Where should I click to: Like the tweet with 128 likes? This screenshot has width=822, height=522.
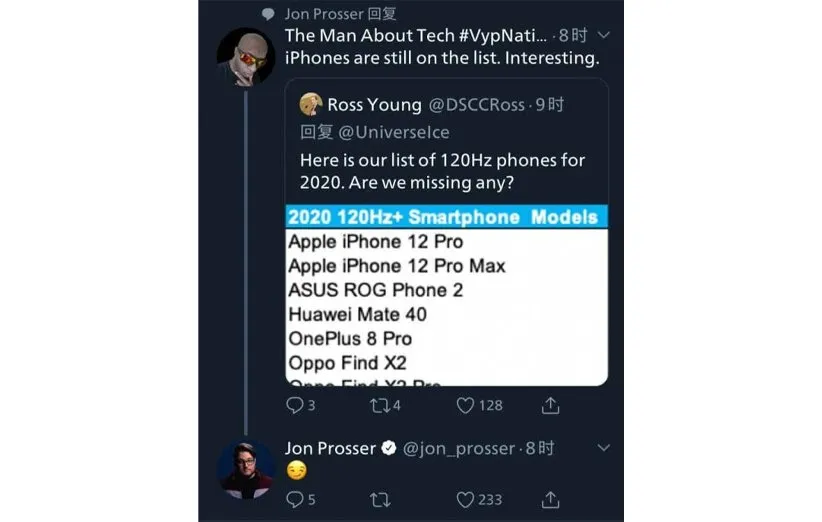coord(465,406)
